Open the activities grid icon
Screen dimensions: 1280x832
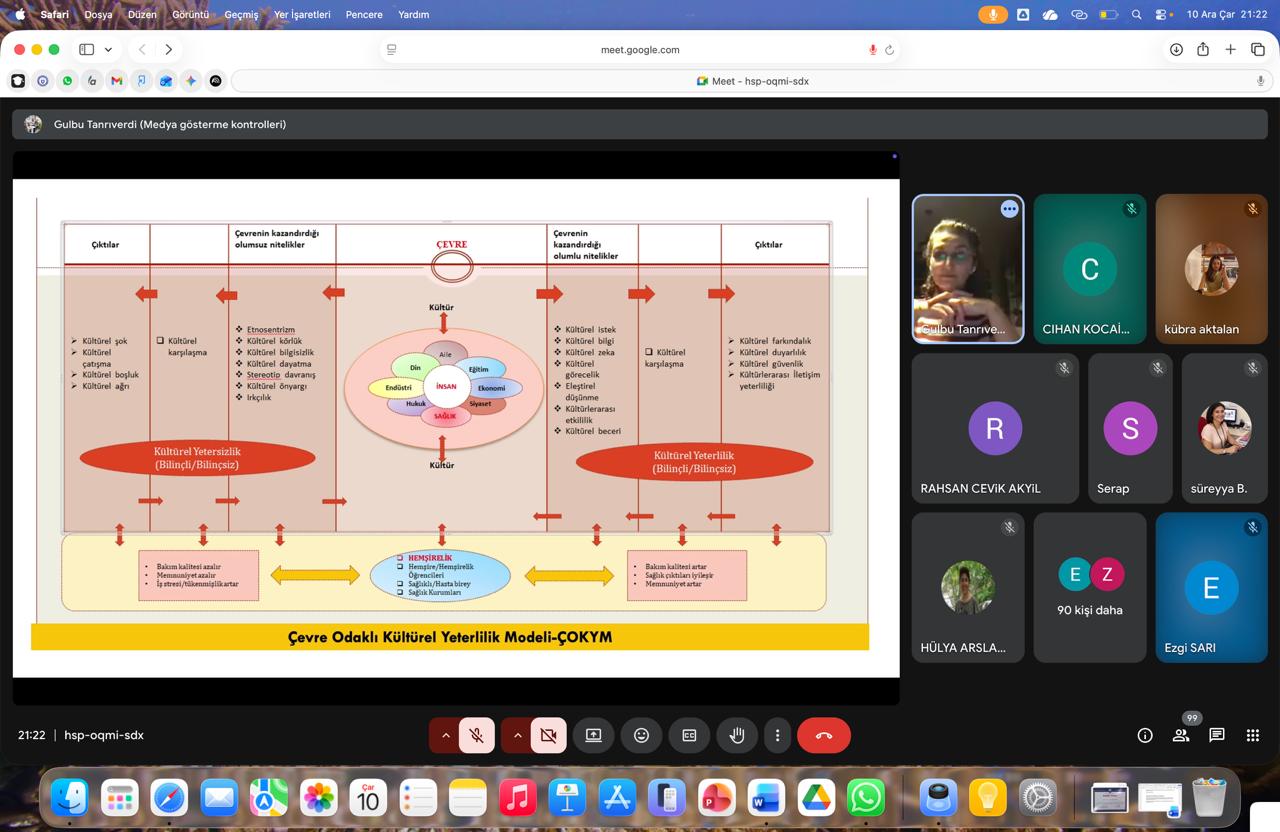point(1252,735)
